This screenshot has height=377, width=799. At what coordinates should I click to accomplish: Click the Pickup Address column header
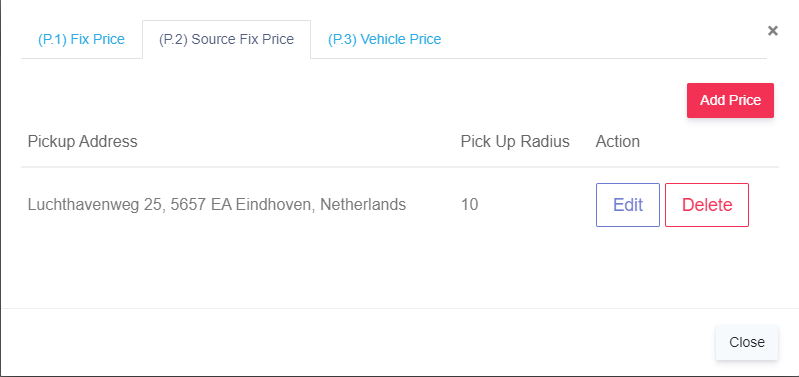point(83,141)
